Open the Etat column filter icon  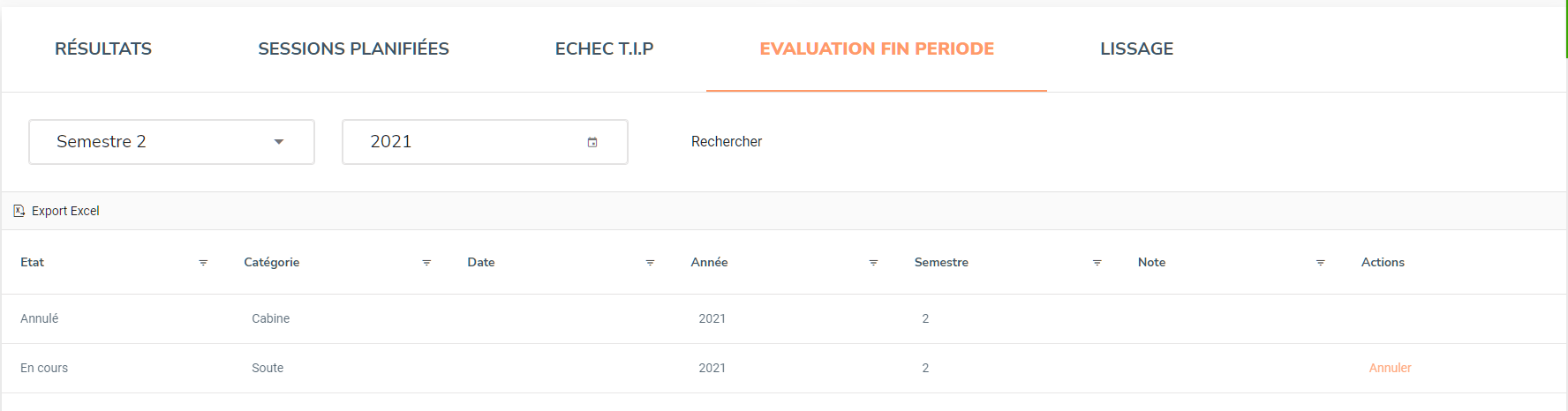203,263
